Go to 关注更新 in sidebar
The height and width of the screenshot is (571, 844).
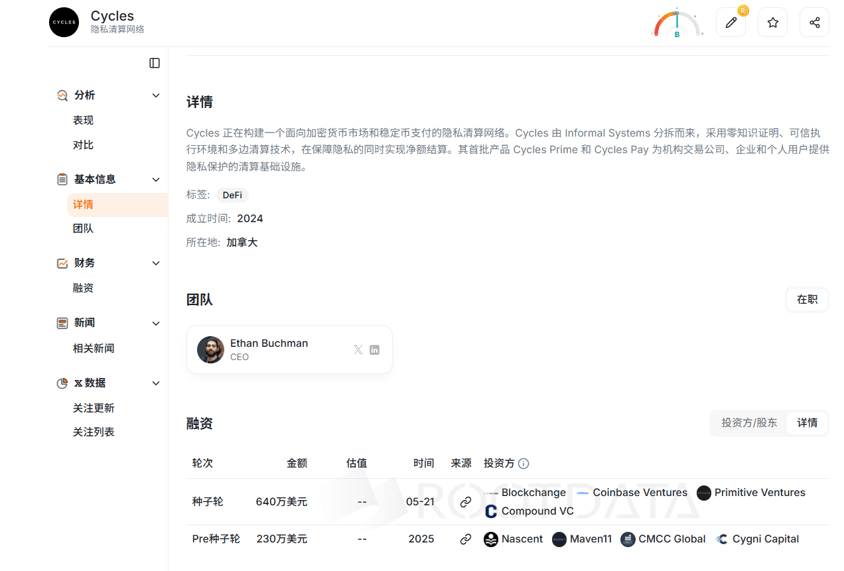[x=94, y=408]
